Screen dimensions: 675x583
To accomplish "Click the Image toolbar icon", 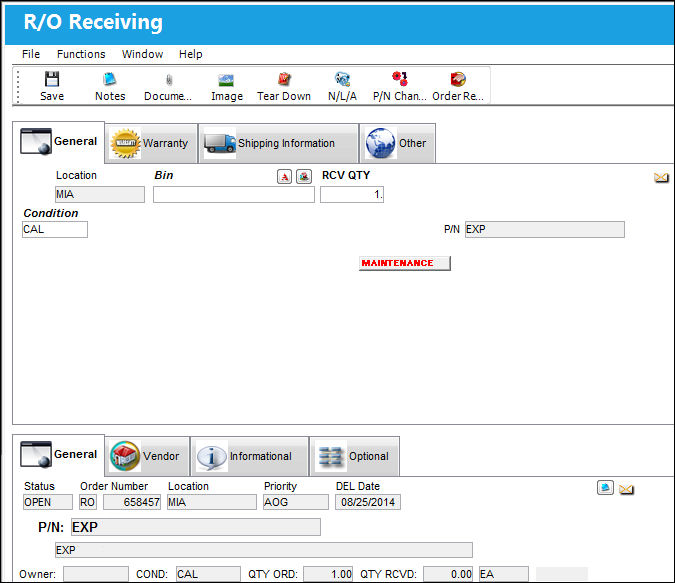I will pos(226,80).
